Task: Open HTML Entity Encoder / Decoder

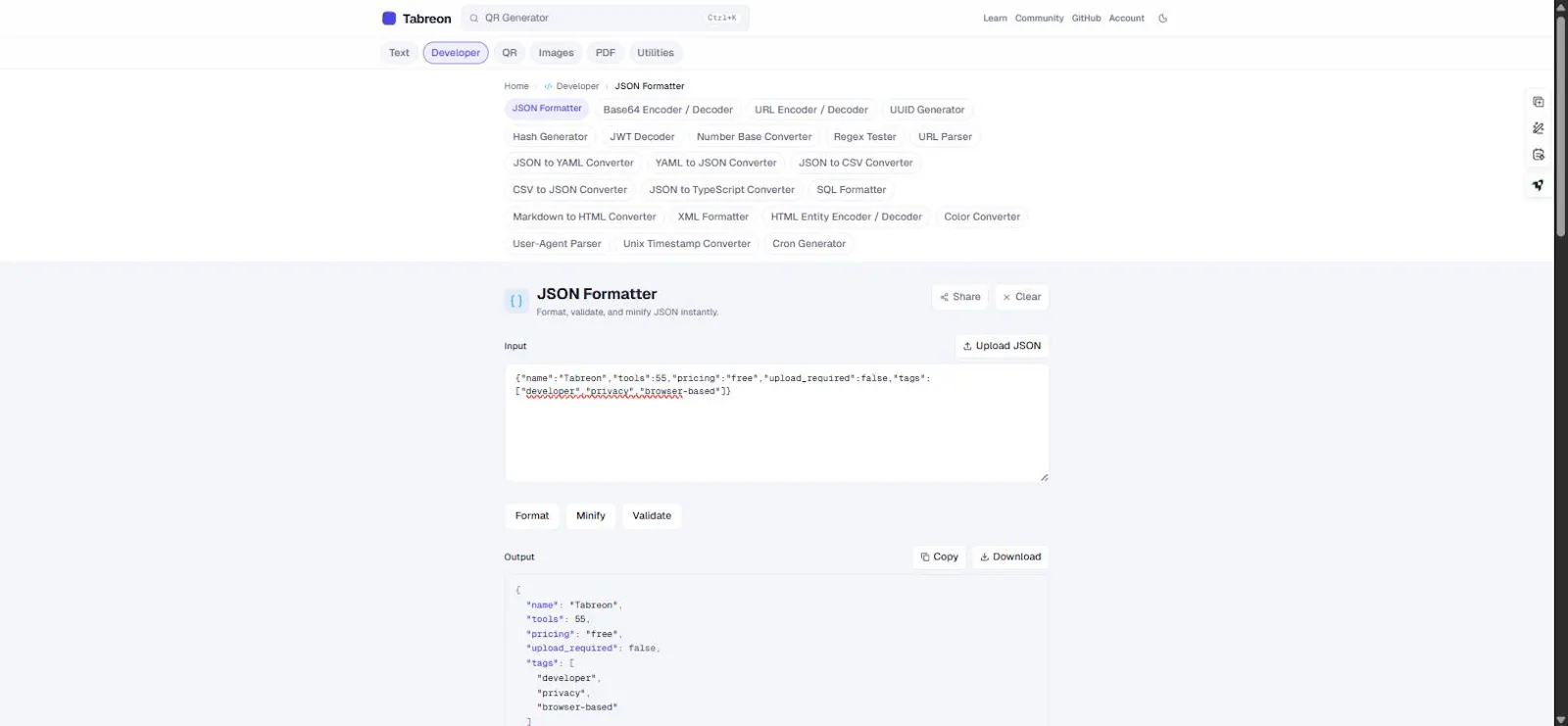Action: (x=846, y=218)
